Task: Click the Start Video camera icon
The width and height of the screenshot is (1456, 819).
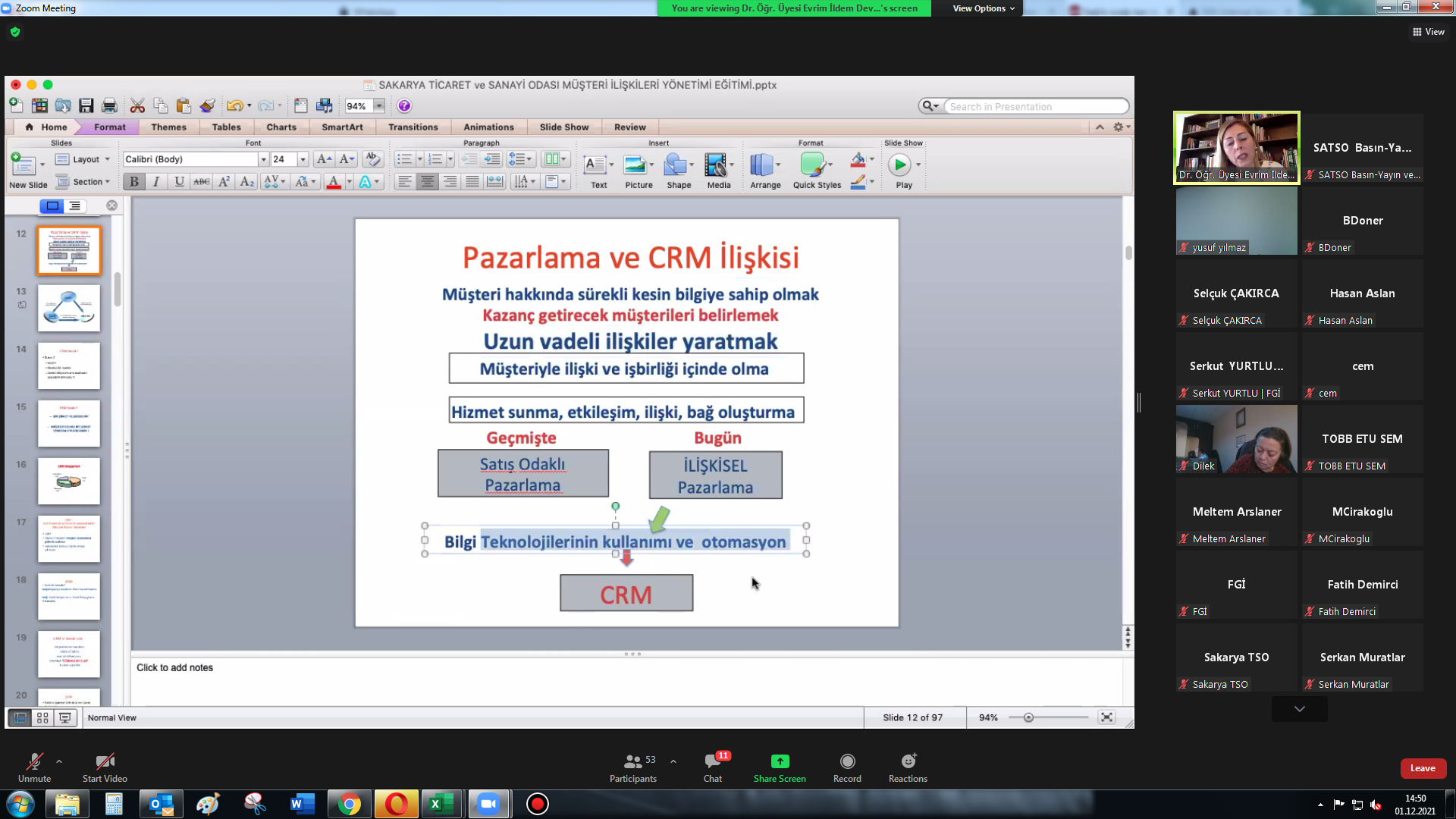Action: coord(105,761)
